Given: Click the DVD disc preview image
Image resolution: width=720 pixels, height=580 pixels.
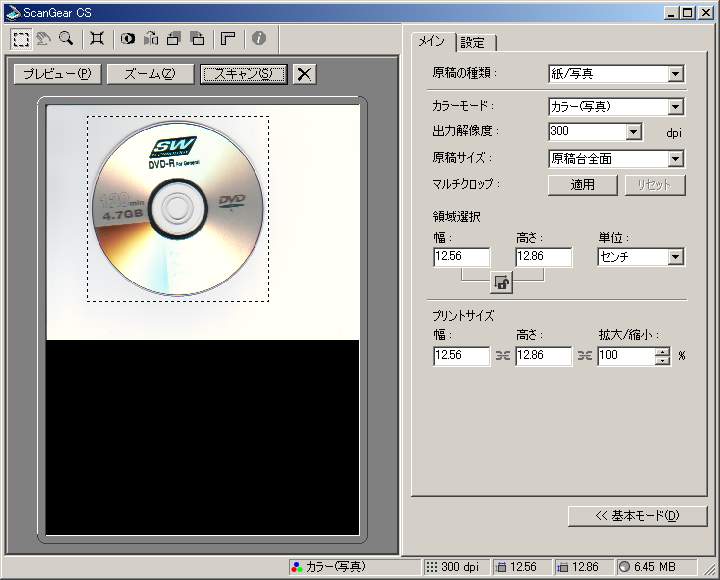Looking at the screenshot, I should click(178, 209).
